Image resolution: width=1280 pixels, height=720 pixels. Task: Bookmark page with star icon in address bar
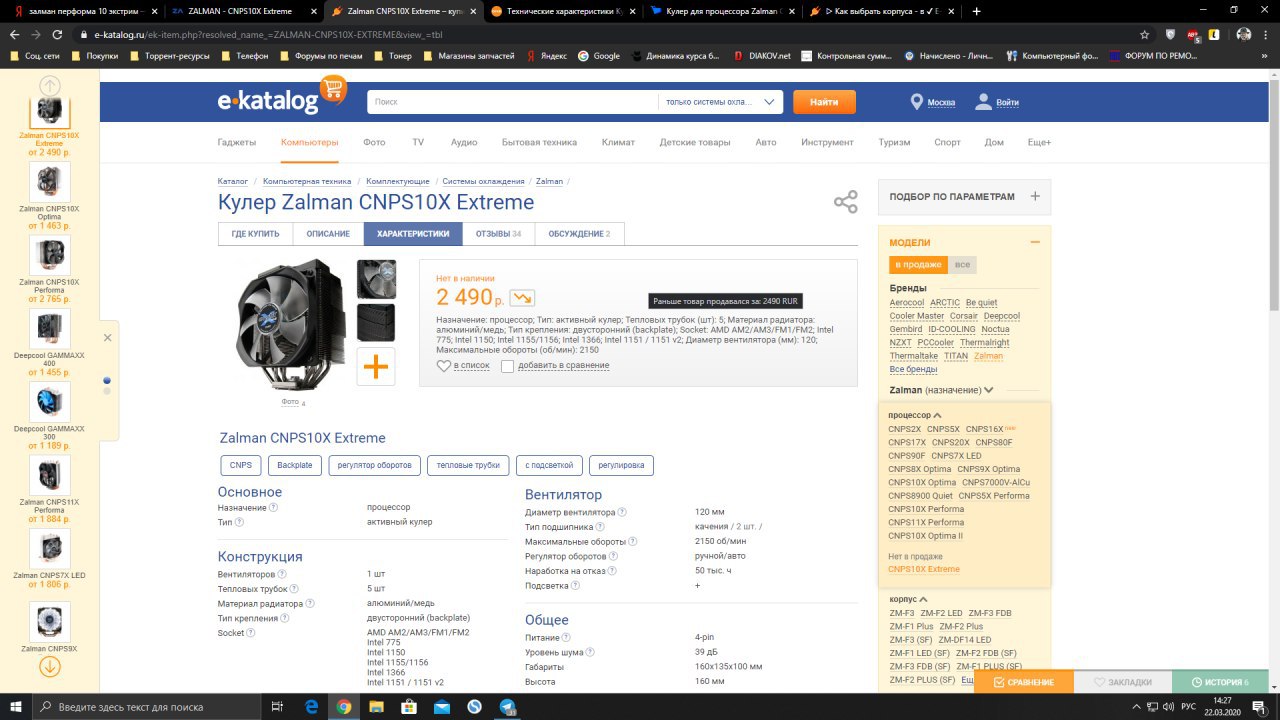click(1144, 34)
